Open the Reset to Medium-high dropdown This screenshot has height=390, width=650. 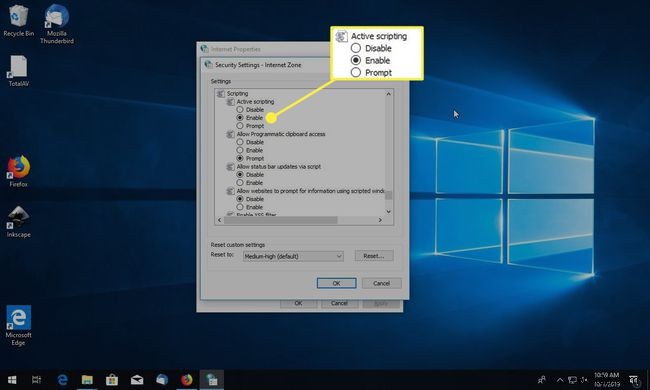[293, 256]
